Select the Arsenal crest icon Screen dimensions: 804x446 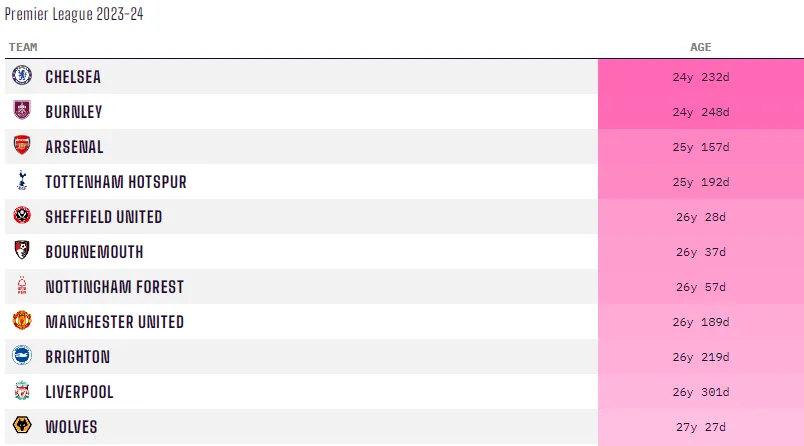22,146
